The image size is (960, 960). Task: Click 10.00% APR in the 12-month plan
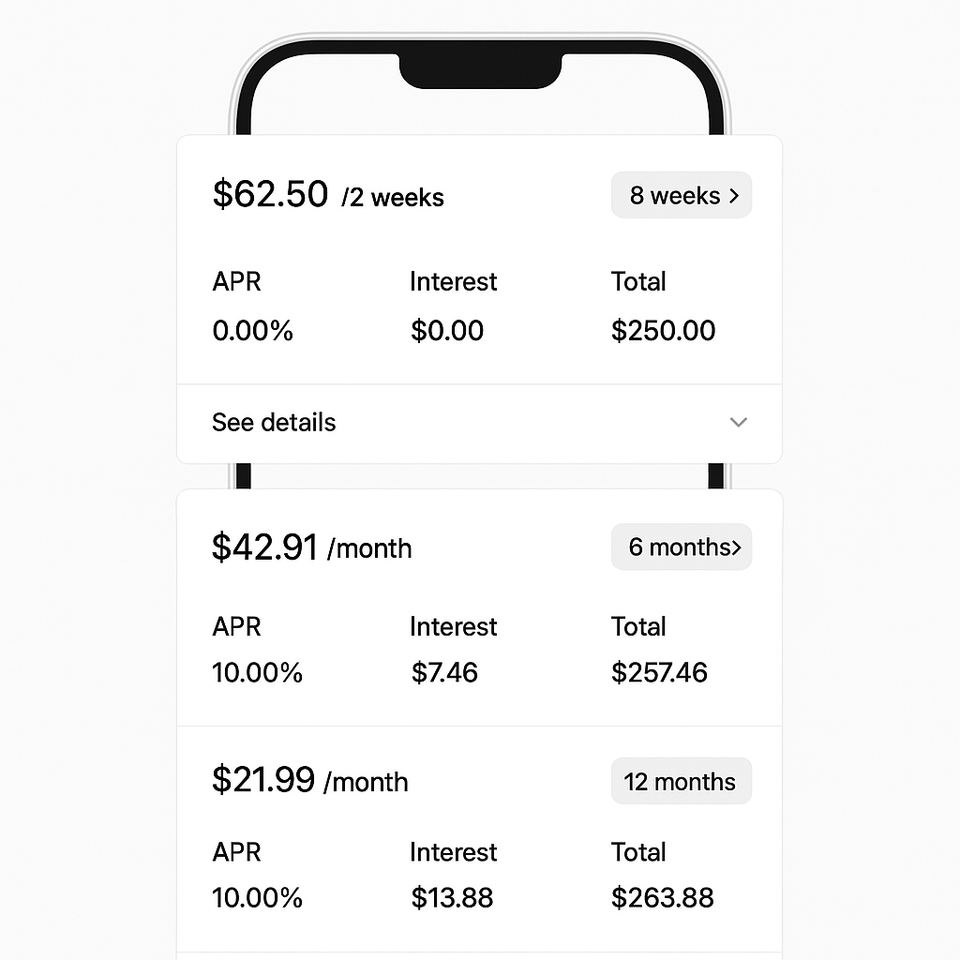[257, 897]
